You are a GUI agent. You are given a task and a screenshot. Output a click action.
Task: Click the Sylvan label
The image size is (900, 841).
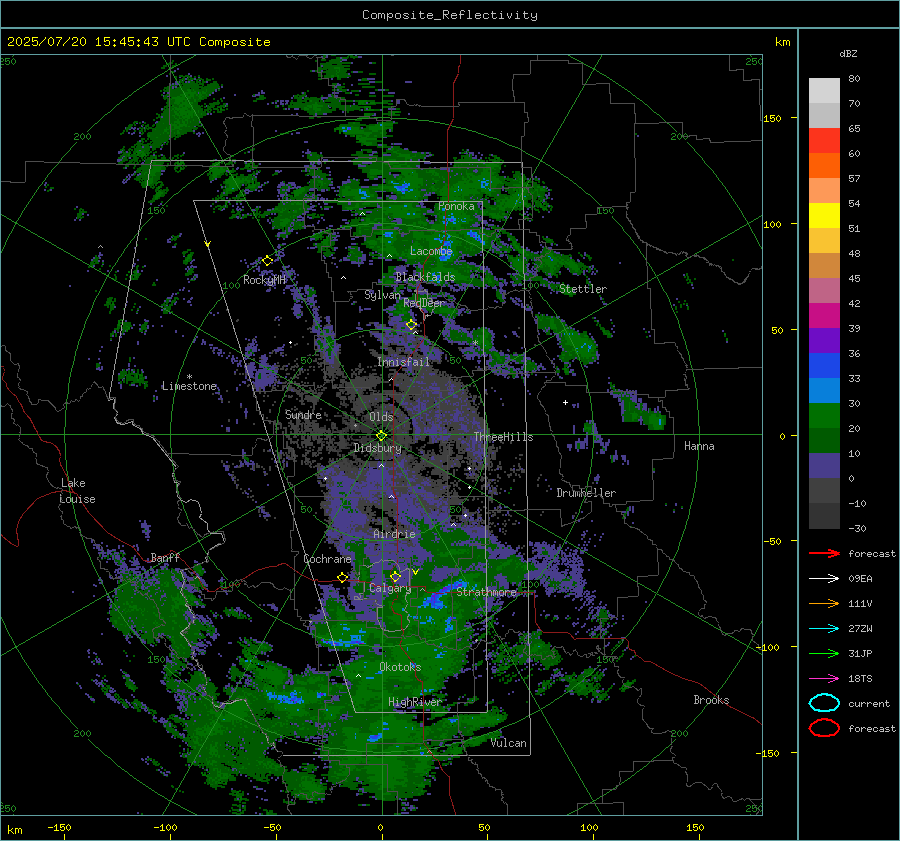click(382, 295)
